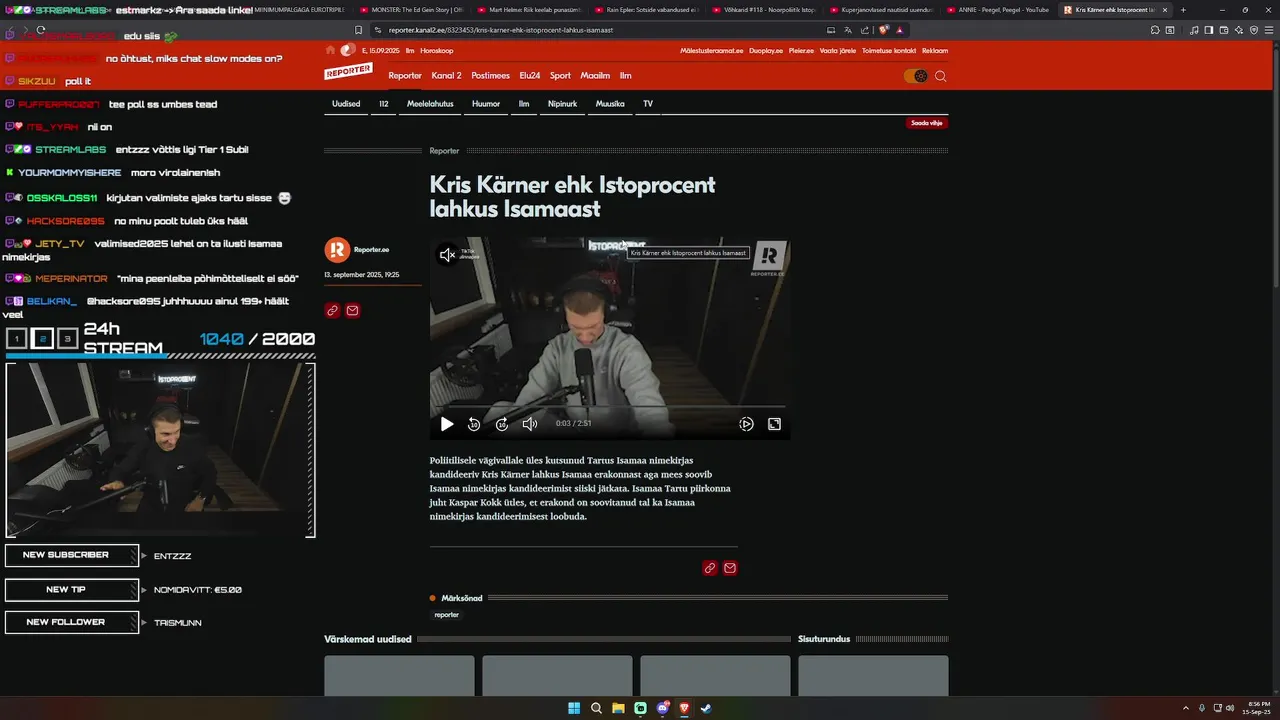Open the site search magnifier
1280x720 pixels.
(x=941, y=76)
